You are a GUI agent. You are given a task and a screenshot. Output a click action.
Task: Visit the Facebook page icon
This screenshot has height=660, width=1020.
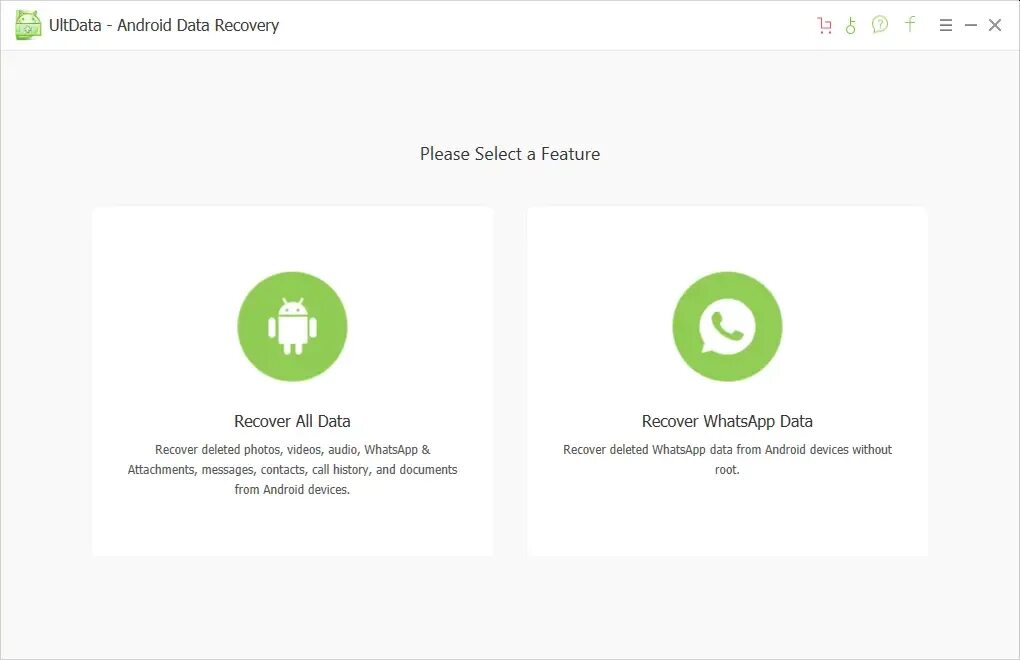(910, 25)
